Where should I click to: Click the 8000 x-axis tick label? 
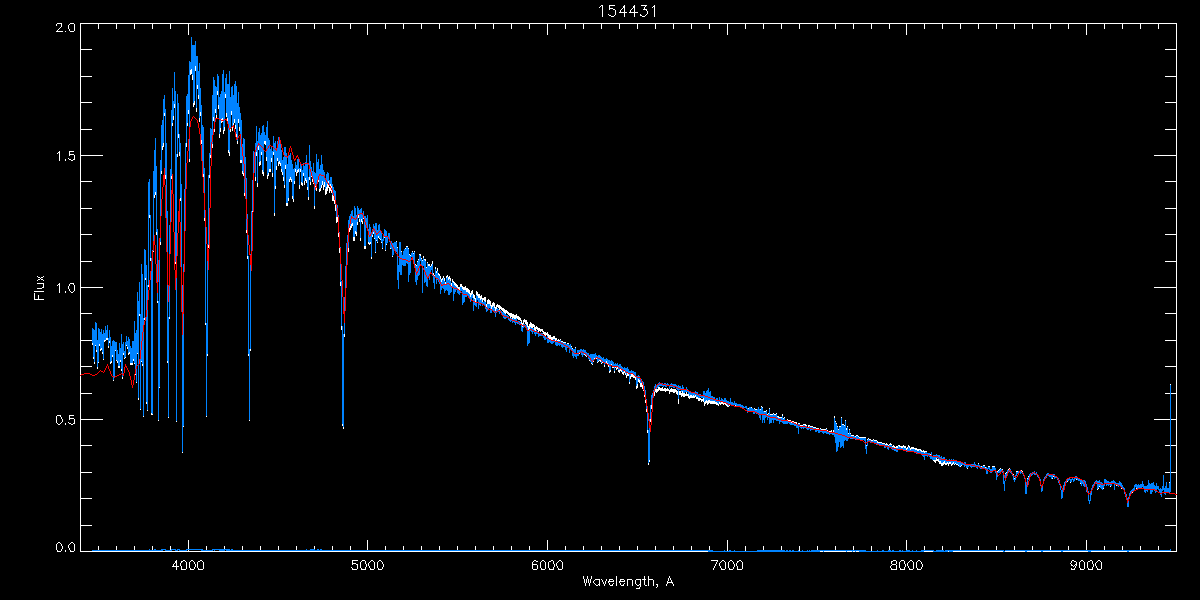[907, 563]
